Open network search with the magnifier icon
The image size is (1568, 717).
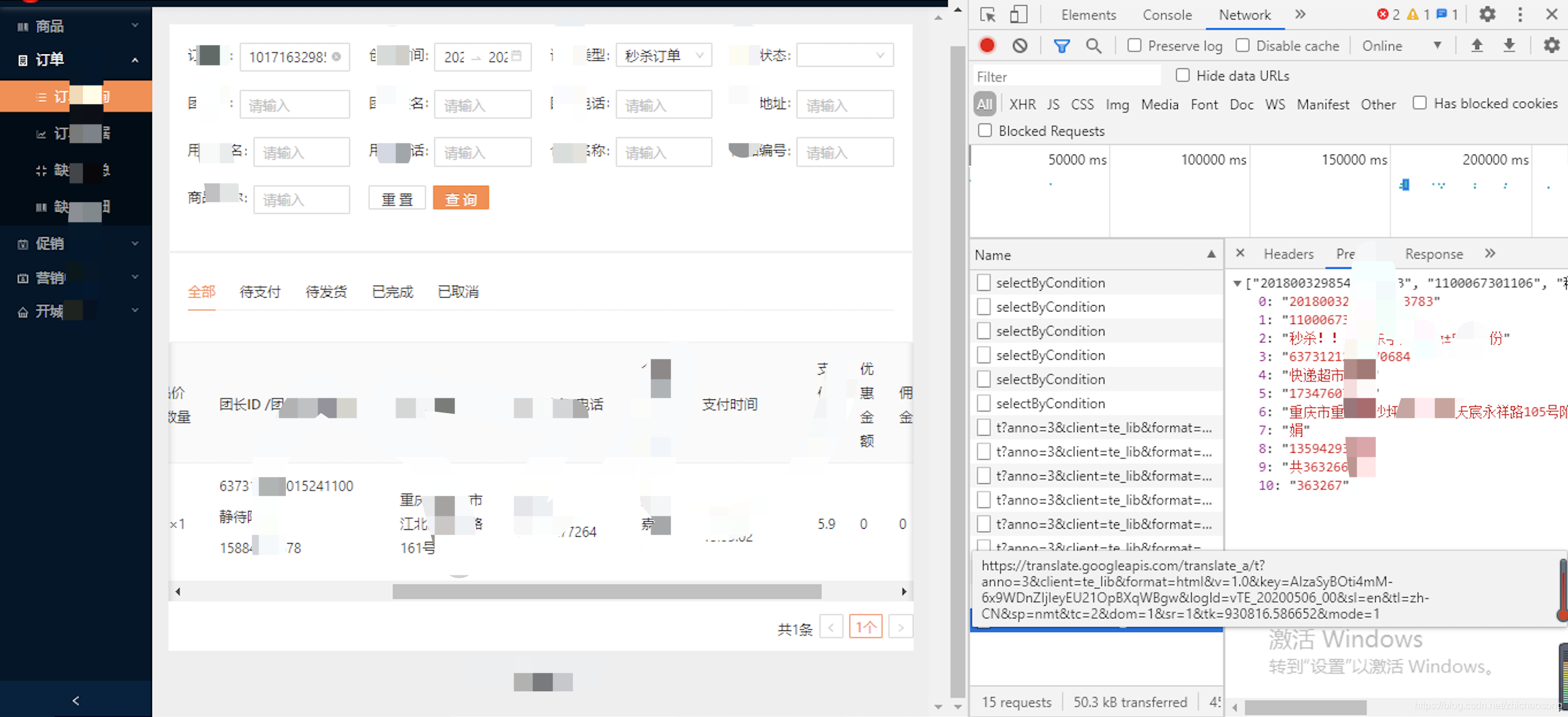1094,46
